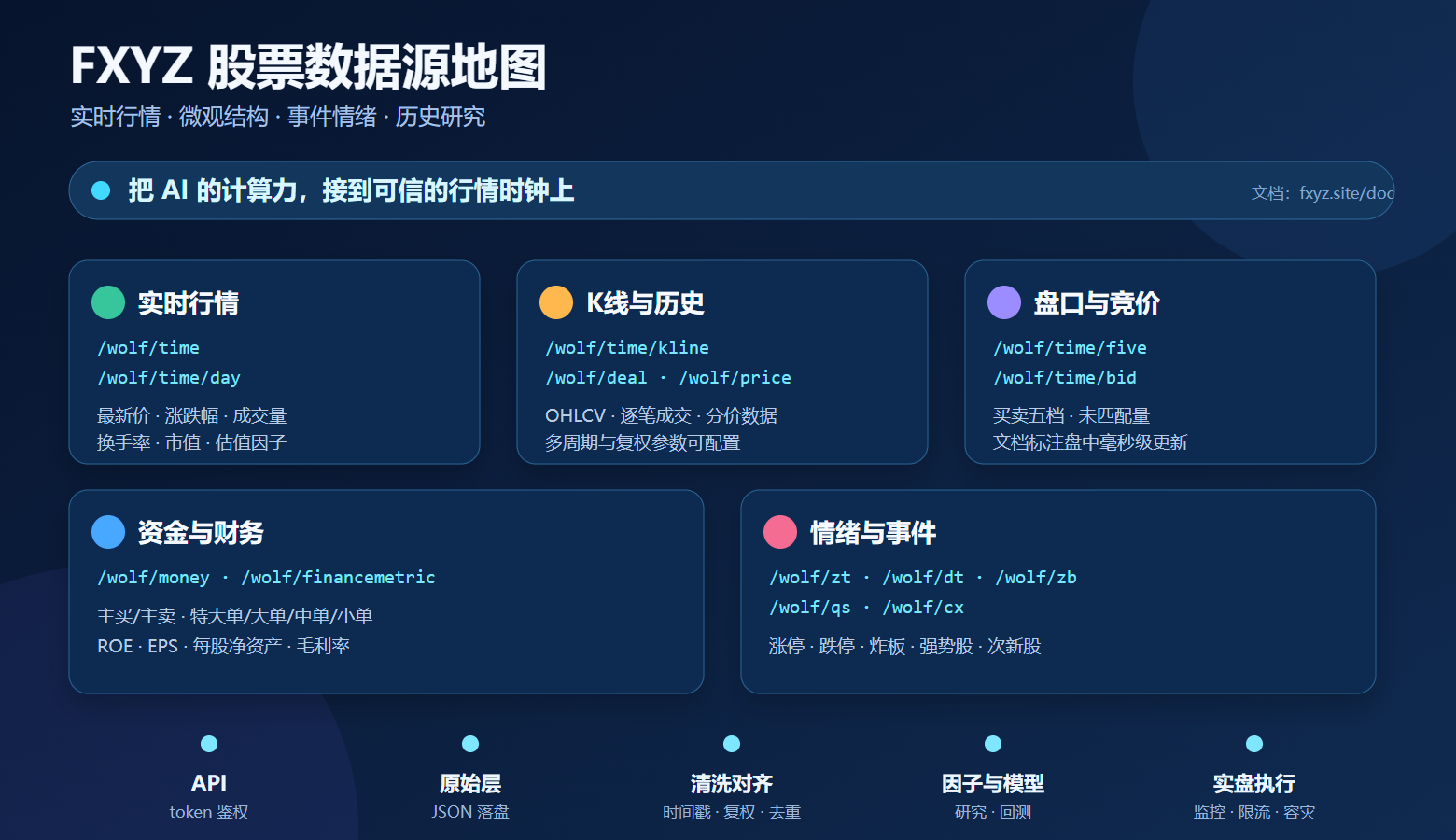Click the /wolf/deal endpoint
Screen dimensions: 1456x840
[596, 378]
